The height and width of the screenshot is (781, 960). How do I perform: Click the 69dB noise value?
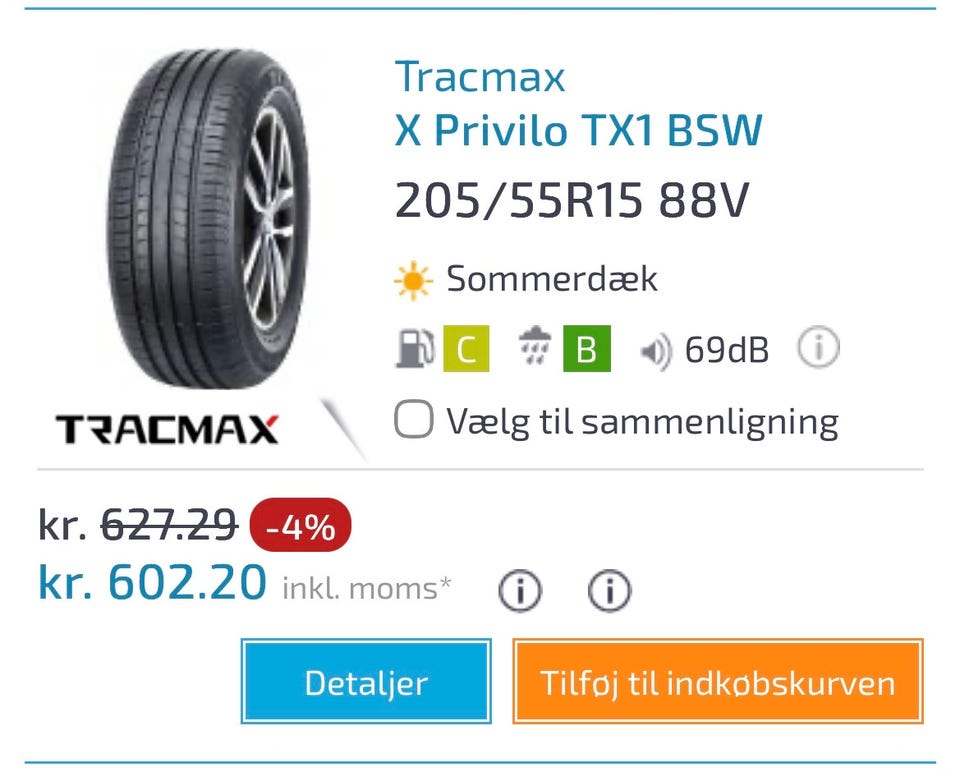(727, 351)
